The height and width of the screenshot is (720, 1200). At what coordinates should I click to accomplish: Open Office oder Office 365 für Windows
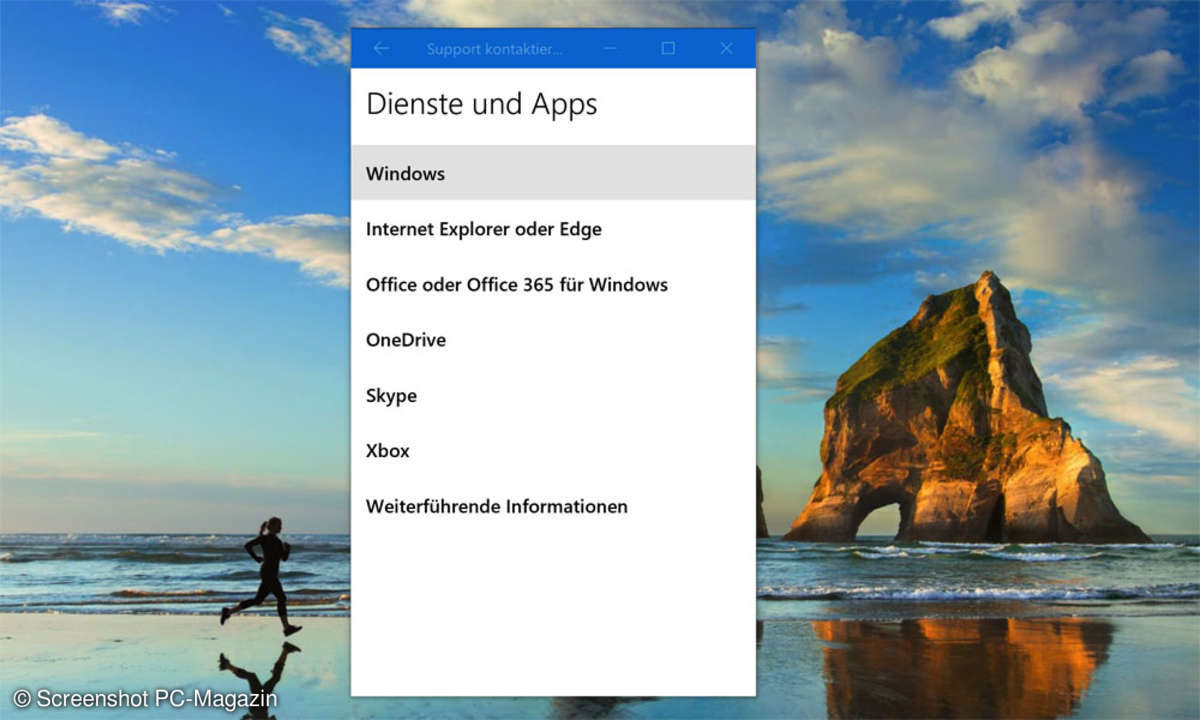[x=553, y=284]
